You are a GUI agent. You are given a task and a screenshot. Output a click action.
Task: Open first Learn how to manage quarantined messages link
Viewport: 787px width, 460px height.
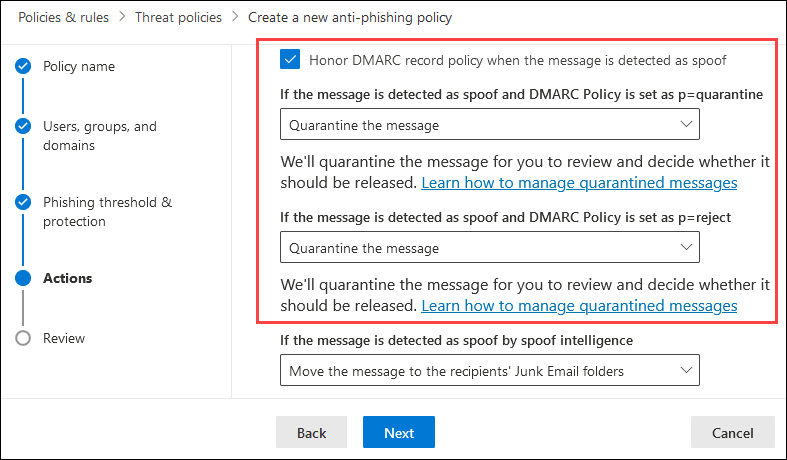point(579,183)
